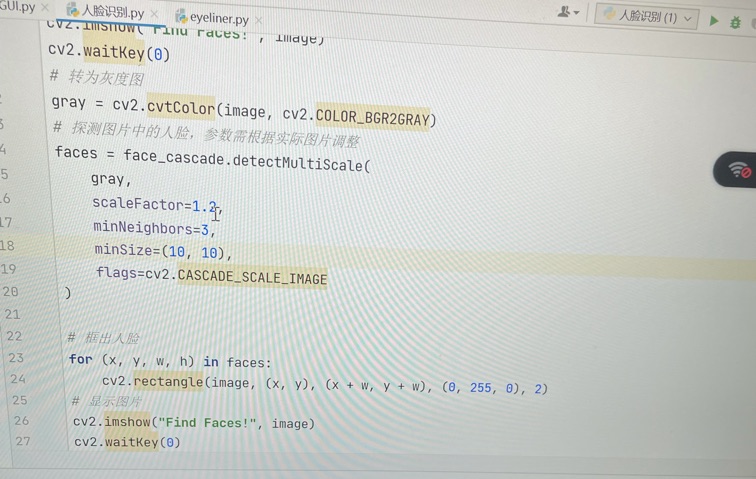Viewport: 756px width, 479px height.
Task: Close the 人脸识别.py tab
Action: [x=154, y=14]
